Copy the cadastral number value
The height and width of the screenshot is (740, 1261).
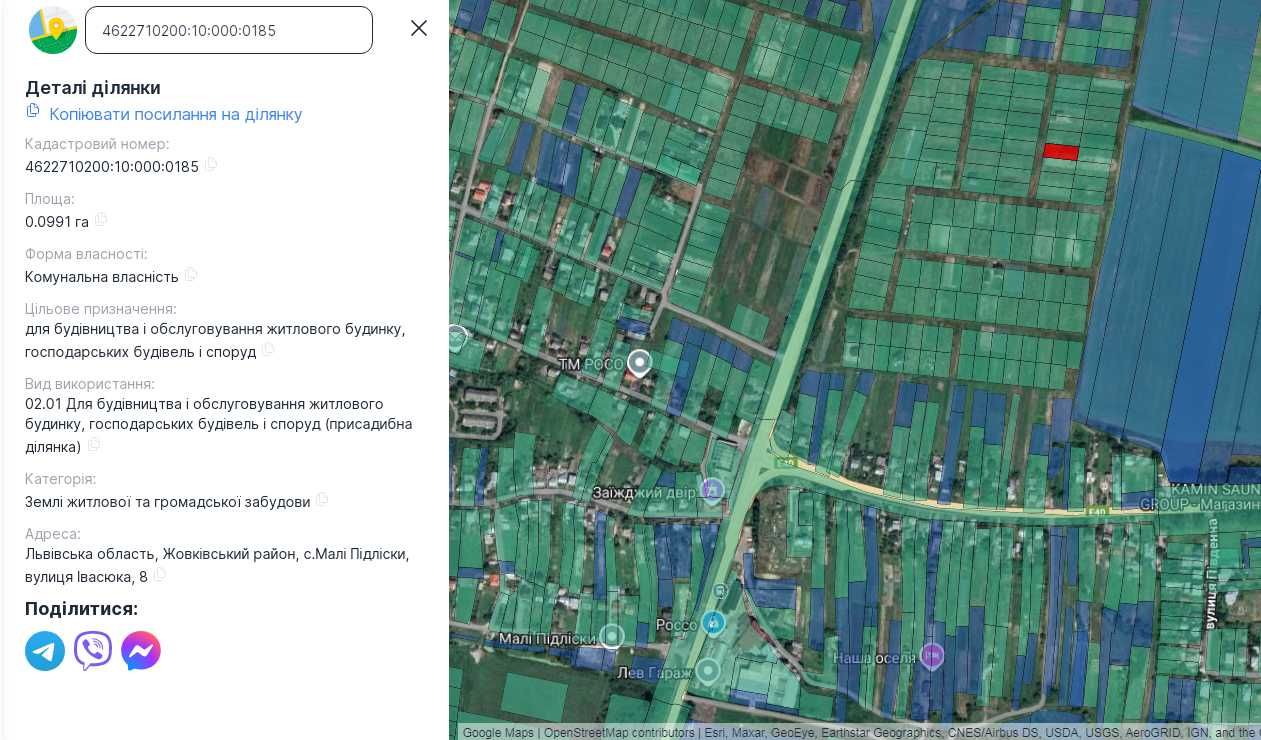tap(211, 165)
